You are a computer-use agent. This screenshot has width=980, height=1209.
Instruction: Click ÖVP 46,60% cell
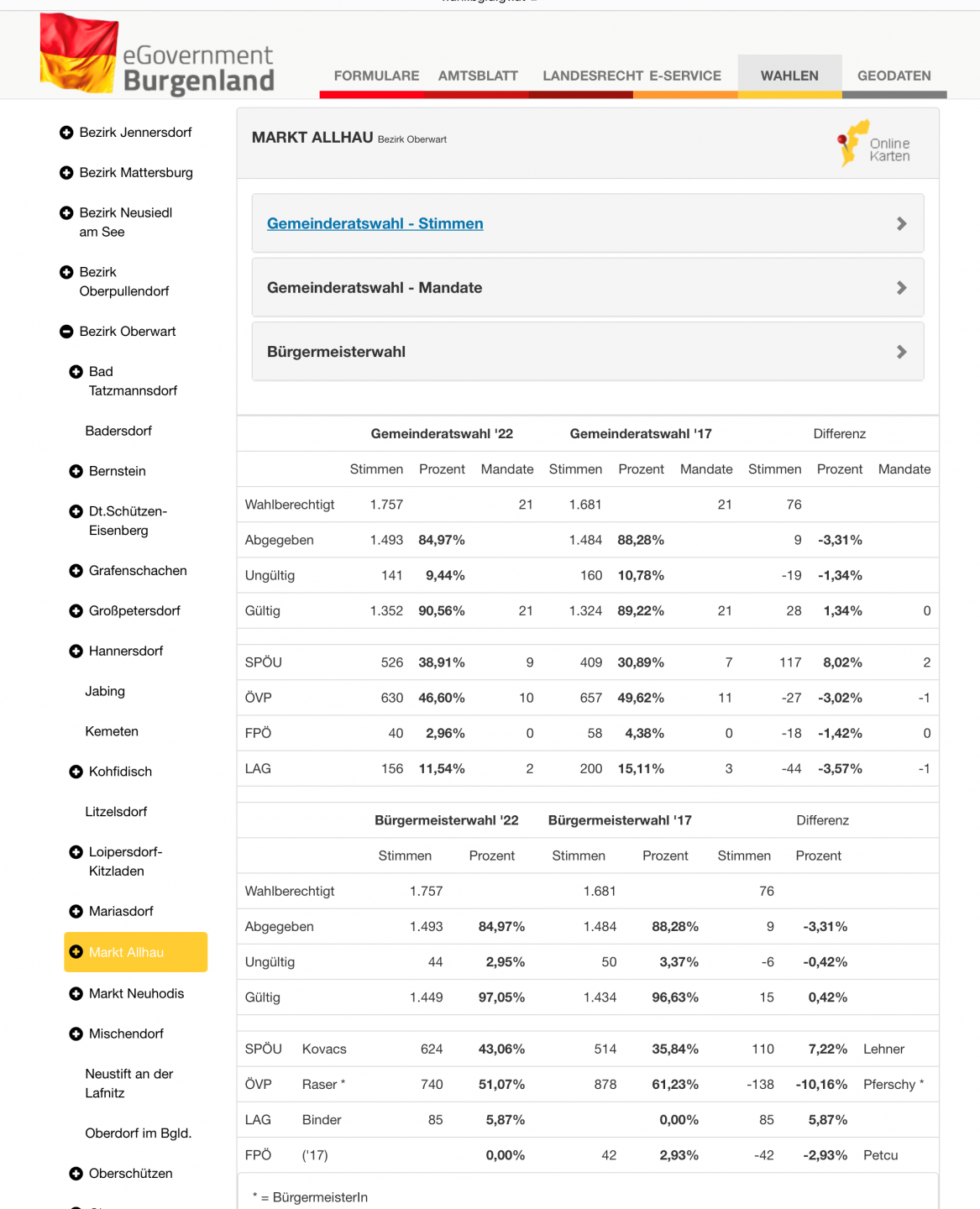click(442, 698)
